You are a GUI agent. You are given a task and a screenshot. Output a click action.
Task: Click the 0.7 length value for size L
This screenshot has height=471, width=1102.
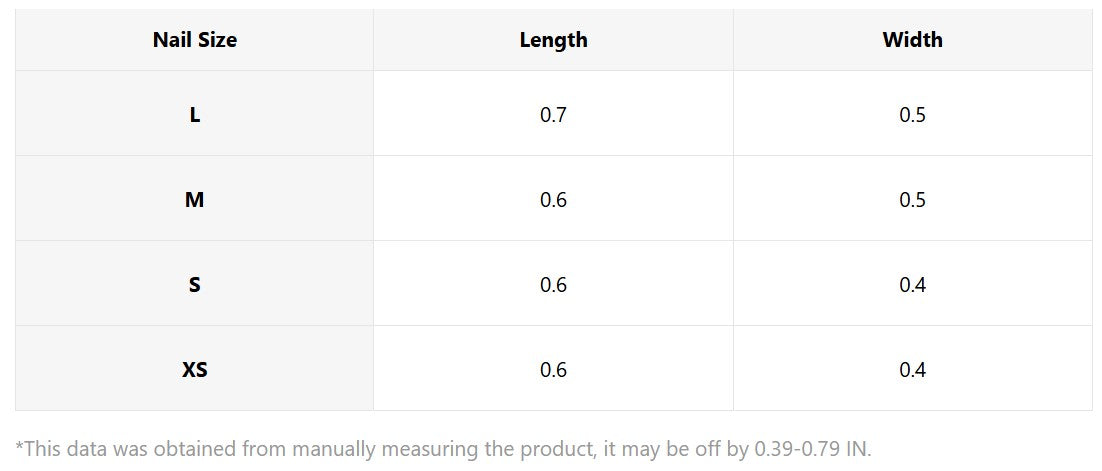click(x=553, y=114)
